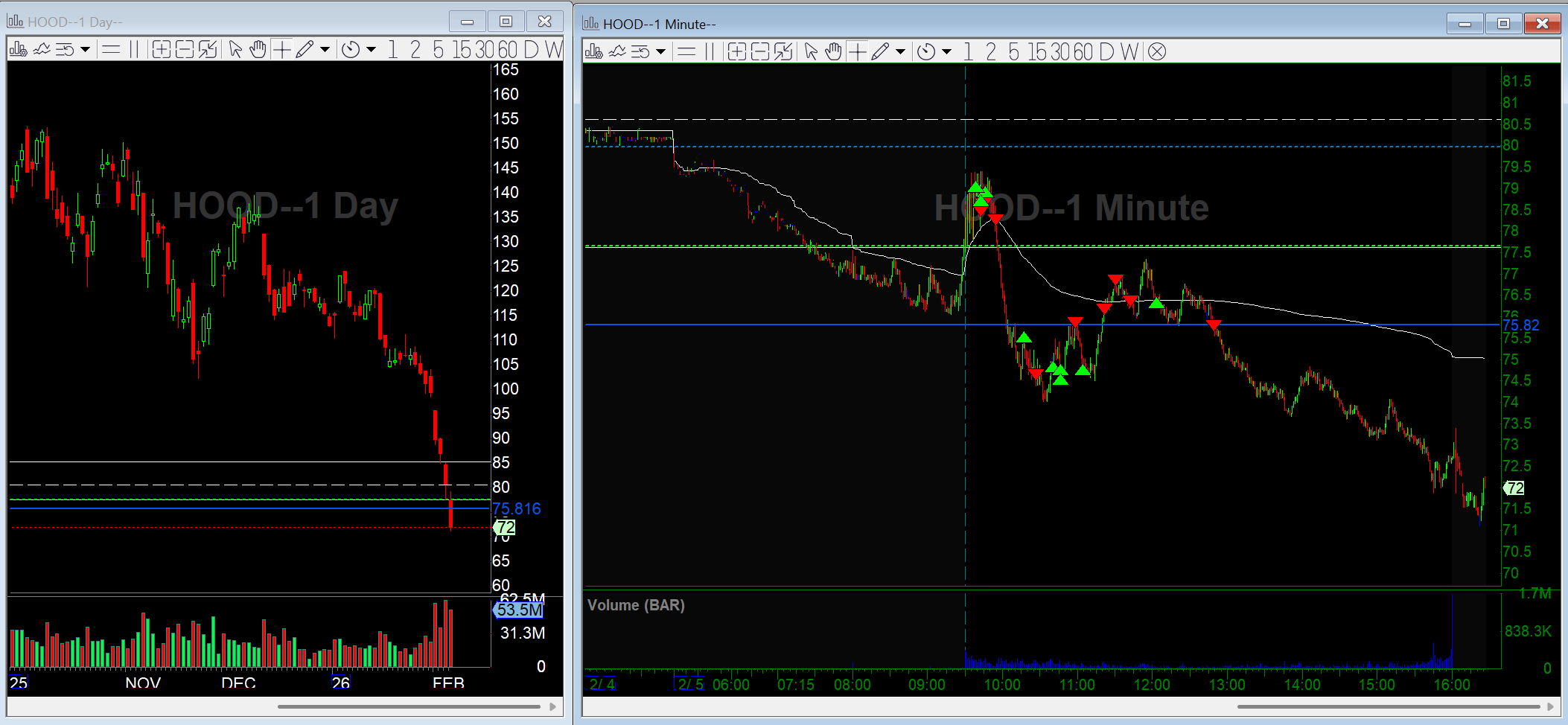Click scroll-right arrow under the Day chart
The height and width of the screenshot is (725, 1568).
pos(552,706)
